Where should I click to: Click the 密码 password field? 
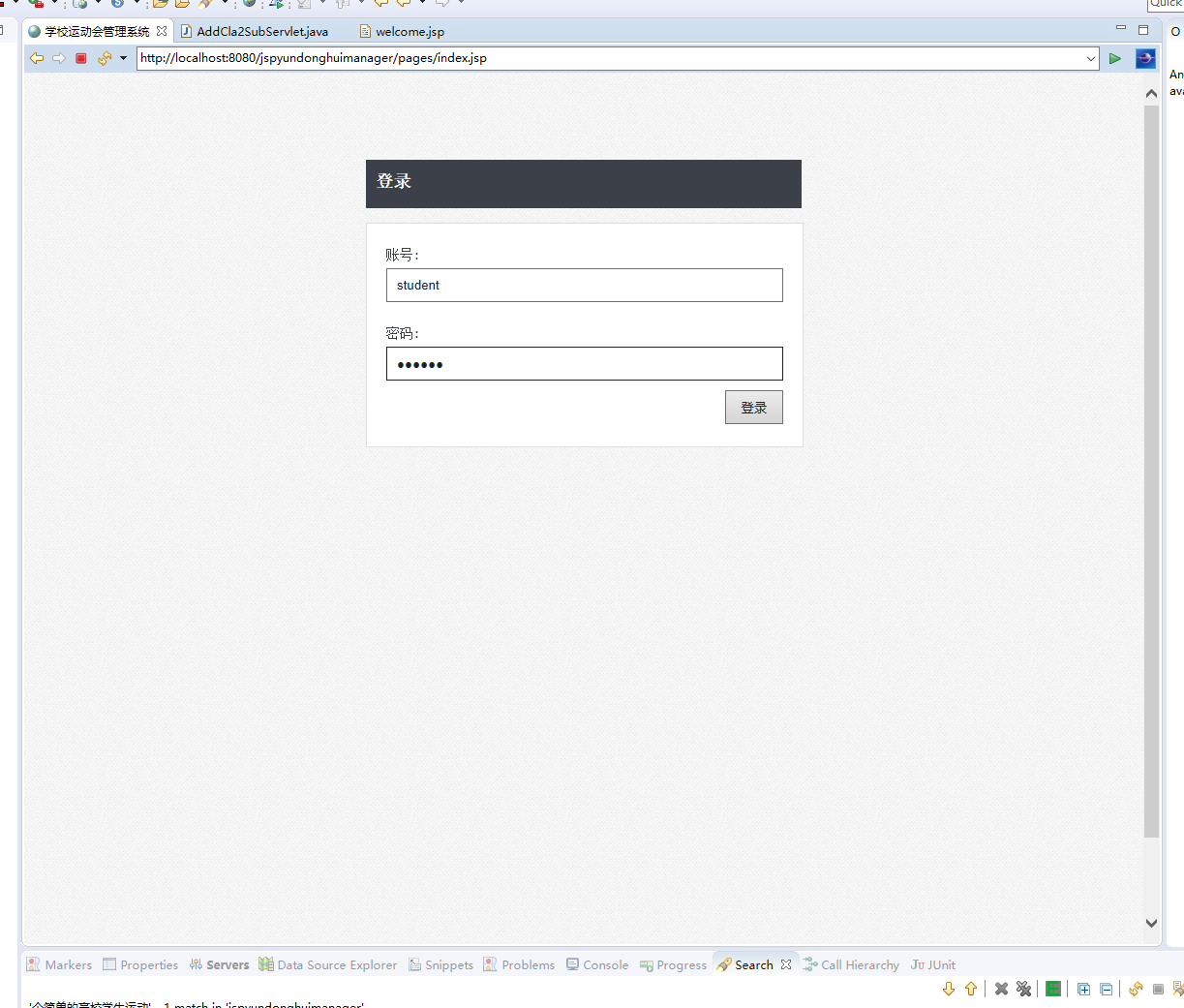point(585,364)
